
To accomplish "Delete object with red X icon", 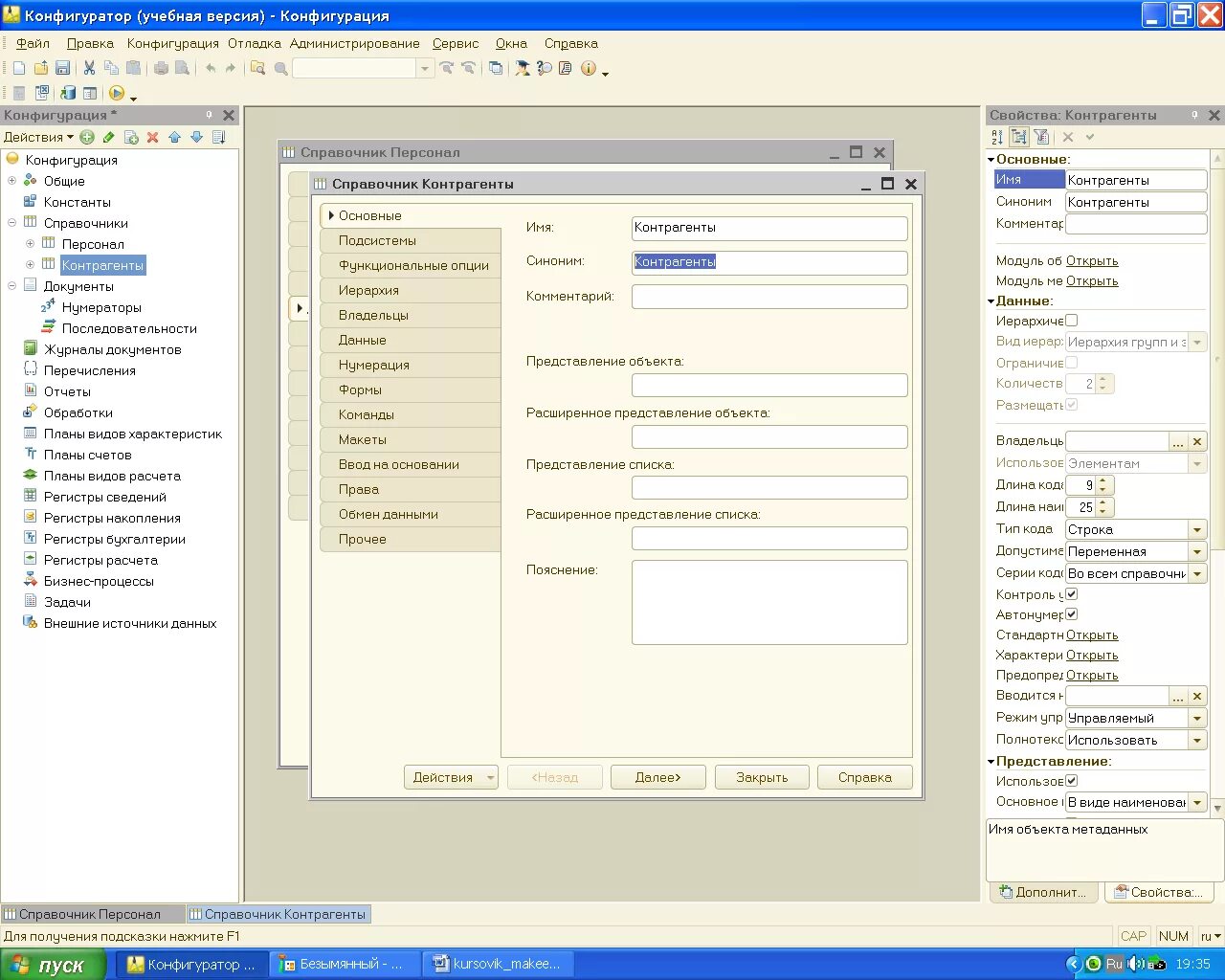I will [x=152, y=137].
